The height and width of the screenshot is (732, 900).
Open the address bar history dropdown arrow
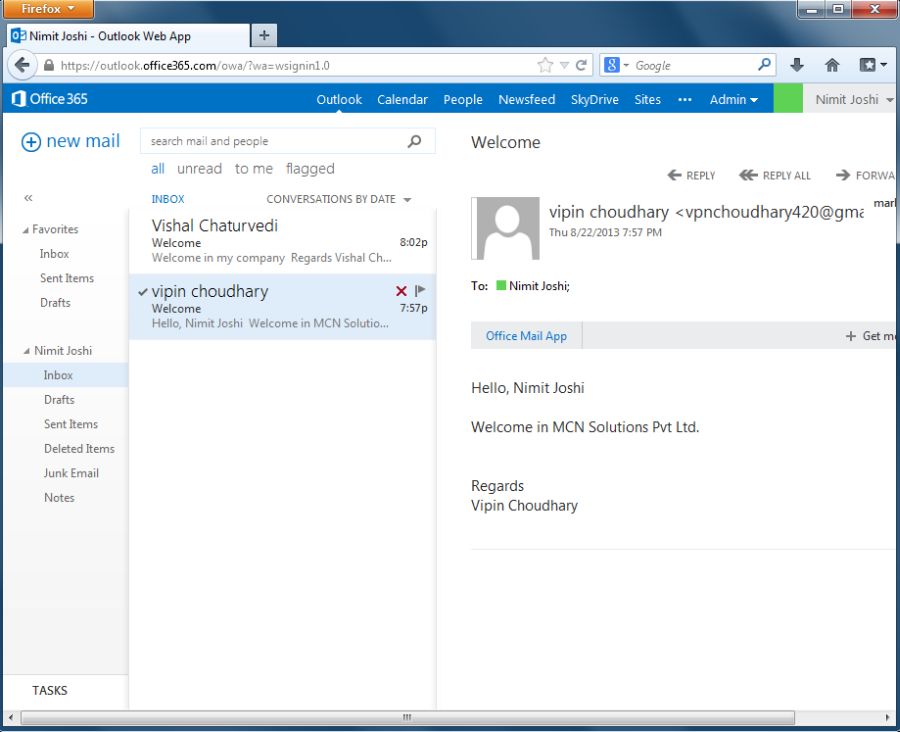tap(564, 65)
